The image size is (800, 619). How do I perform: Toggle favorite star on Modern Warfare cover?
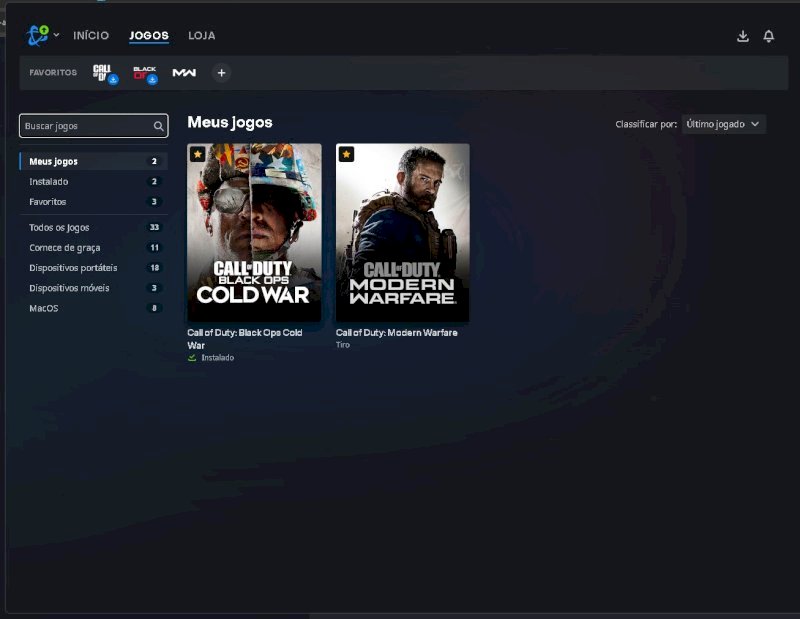pyautogui.click(x=346, y=154)
